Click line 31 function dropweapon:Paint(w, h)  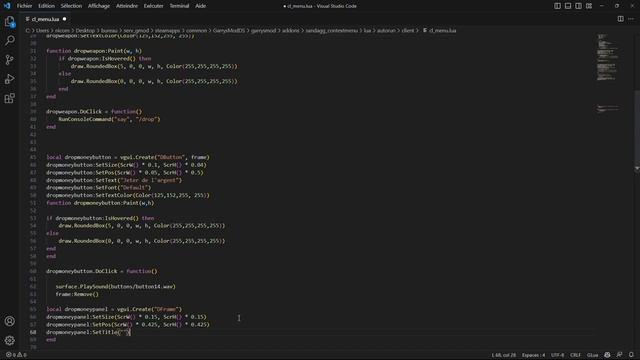[94, 51]
